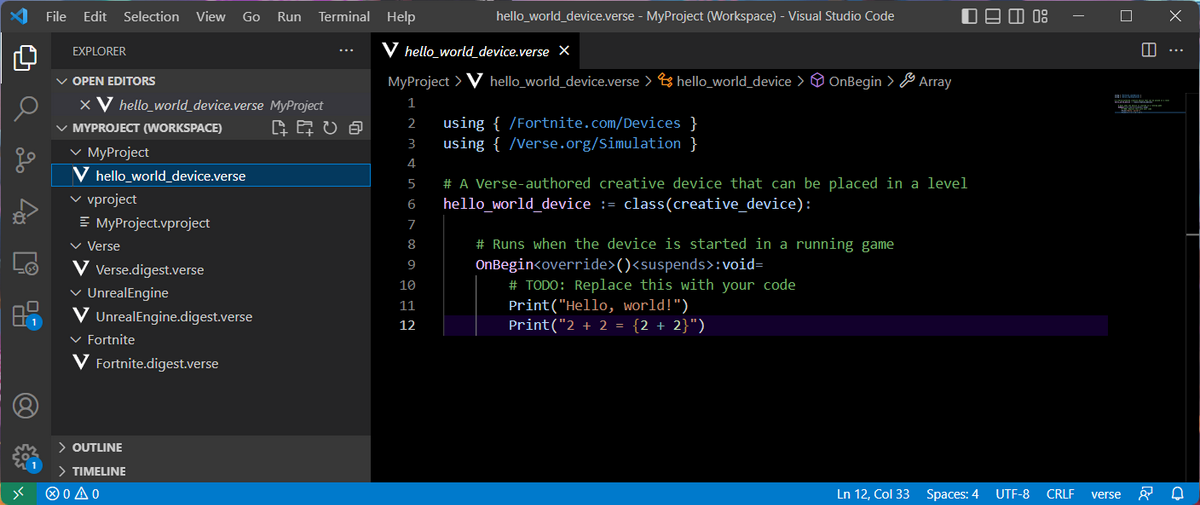Open the View menu
This screenshot has height=505, width=1200.
211,17
